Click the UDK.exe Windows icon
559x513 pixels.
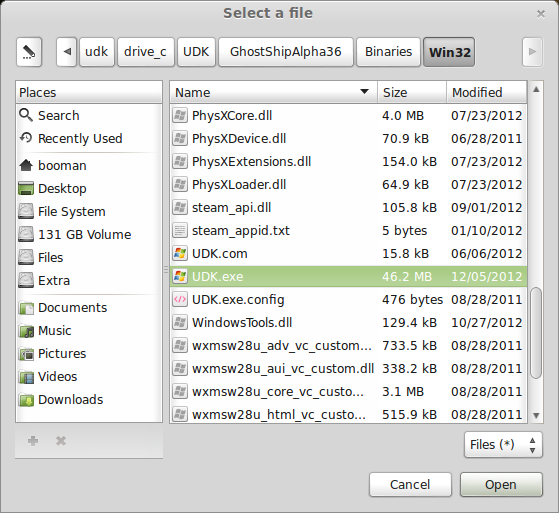pyautogui.click(x=180, y=276)
